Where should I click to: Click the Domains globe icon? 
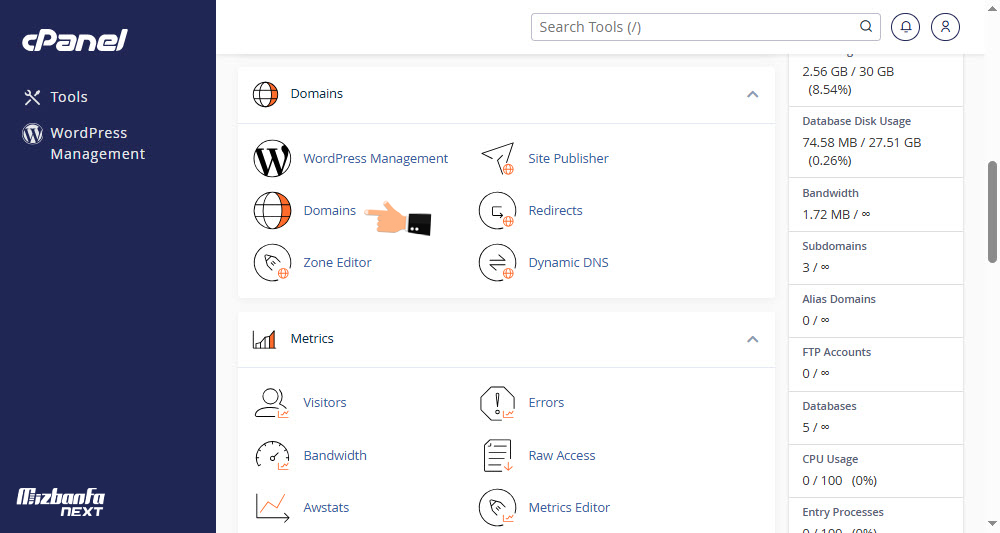(271, 211)
